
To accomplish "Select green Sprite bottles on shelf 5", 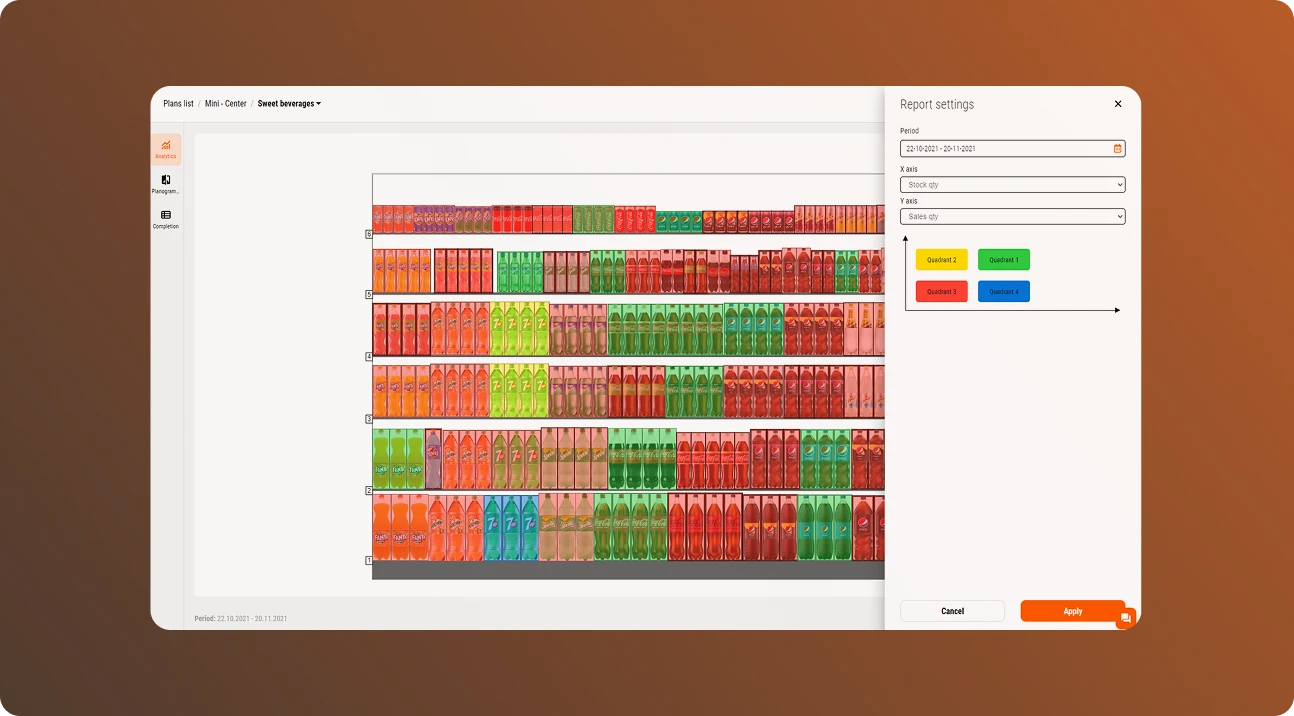I will point(519,272).
